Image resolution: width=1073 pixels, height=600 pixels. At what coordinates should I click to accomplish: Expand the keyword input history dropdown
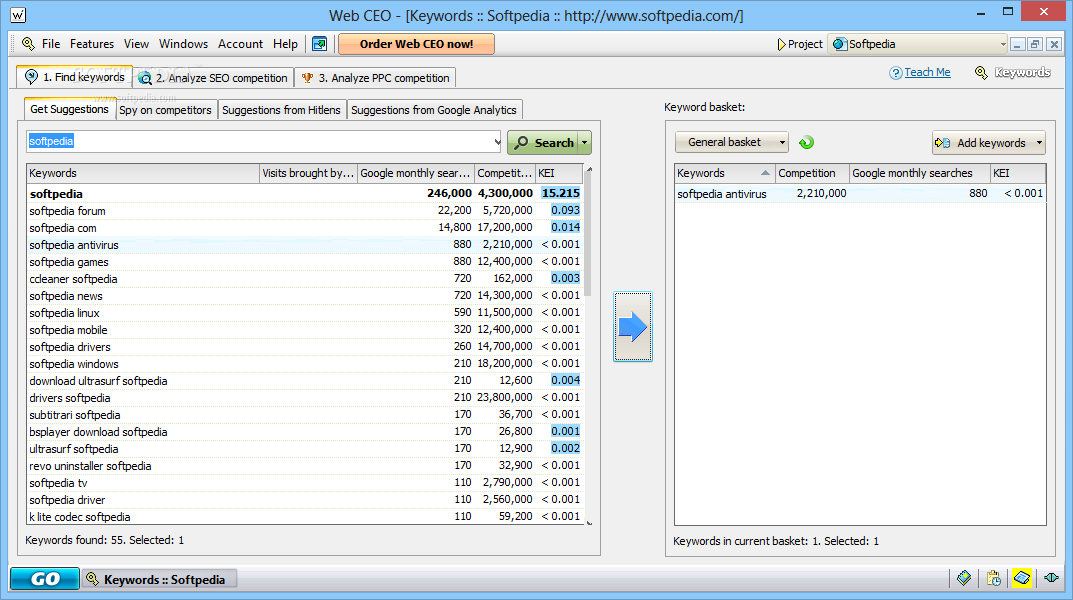497,142
